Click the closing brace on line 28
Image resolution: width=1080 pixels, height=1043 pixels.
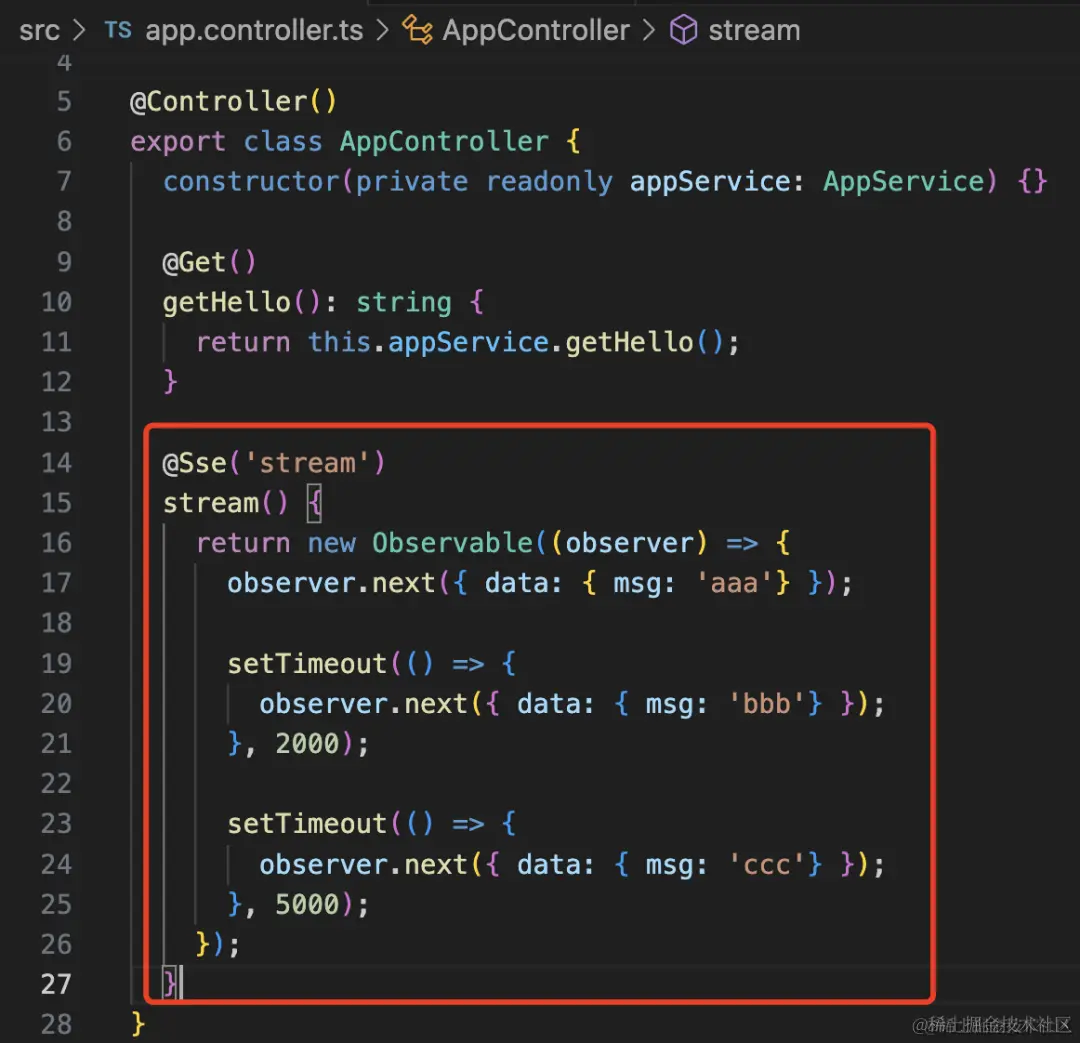pos(138,1024)
